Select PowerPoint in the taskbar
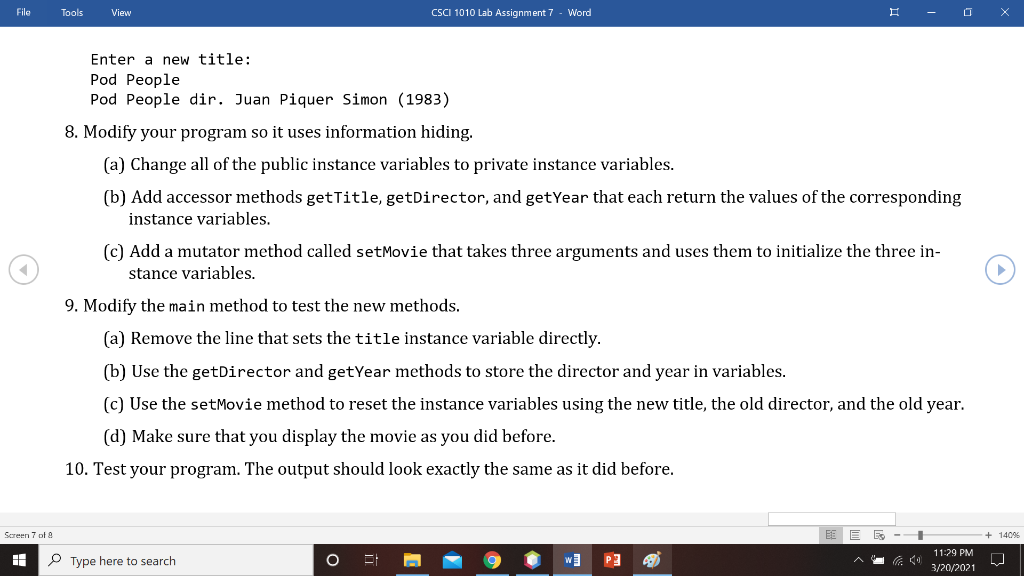The width and height of the screenshot is (1024, 576). (612, 560)
